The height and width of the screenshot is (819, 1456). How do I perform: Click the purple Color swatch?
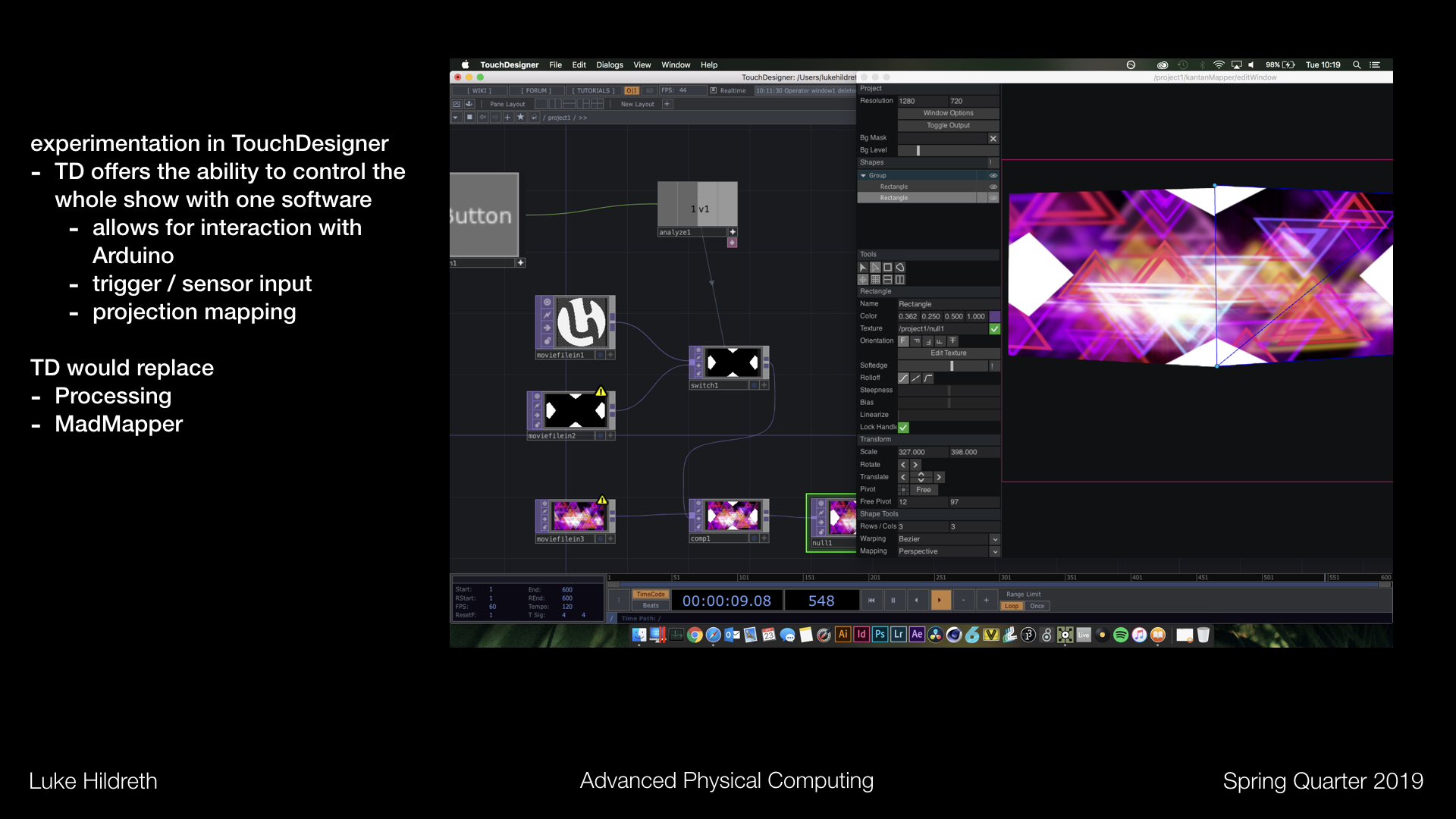pyautogui.click(x=994, y=316)
